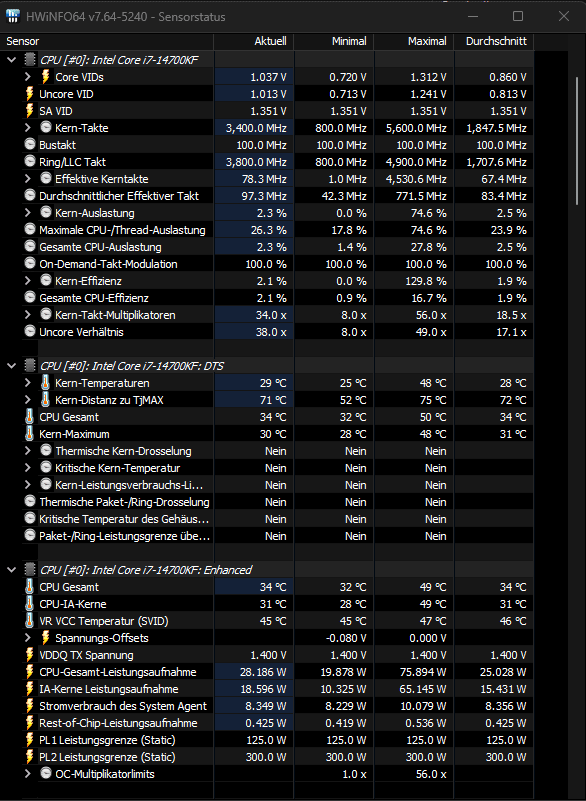586x801 pixels.
Task: Click the 1.312 V maximum Core VID value
Action: pyautogui.click(x=428, y=77)
